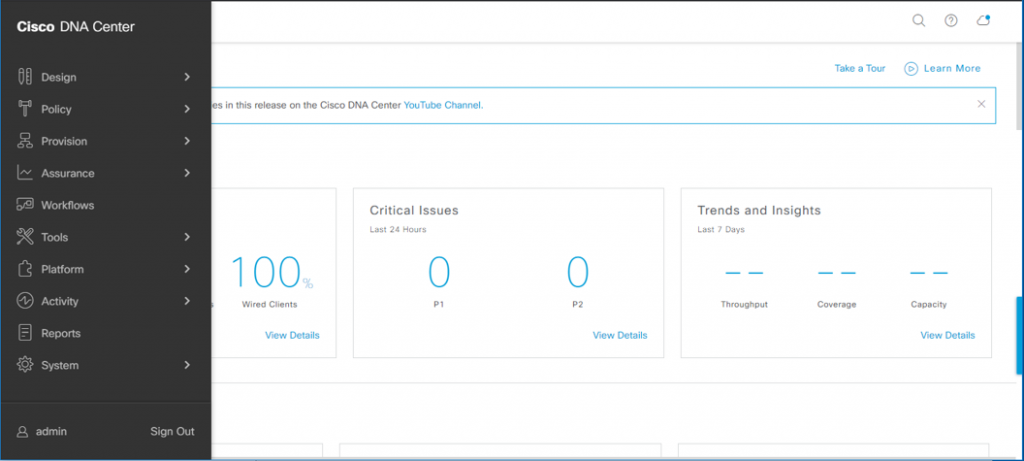Click the Capacity trend value
The width and height of the screenshot is (1024, 461).
pos(929,273)
